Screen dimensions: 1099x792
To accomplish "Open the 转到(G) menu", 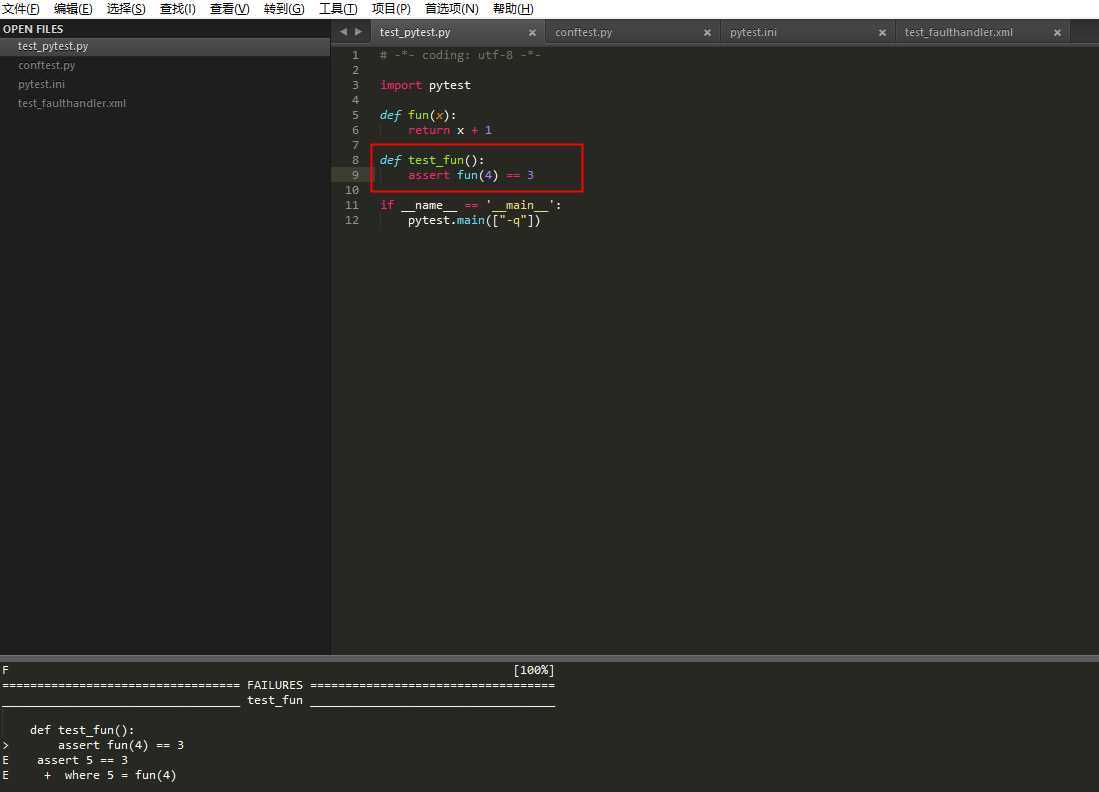I will click(284, 9).
